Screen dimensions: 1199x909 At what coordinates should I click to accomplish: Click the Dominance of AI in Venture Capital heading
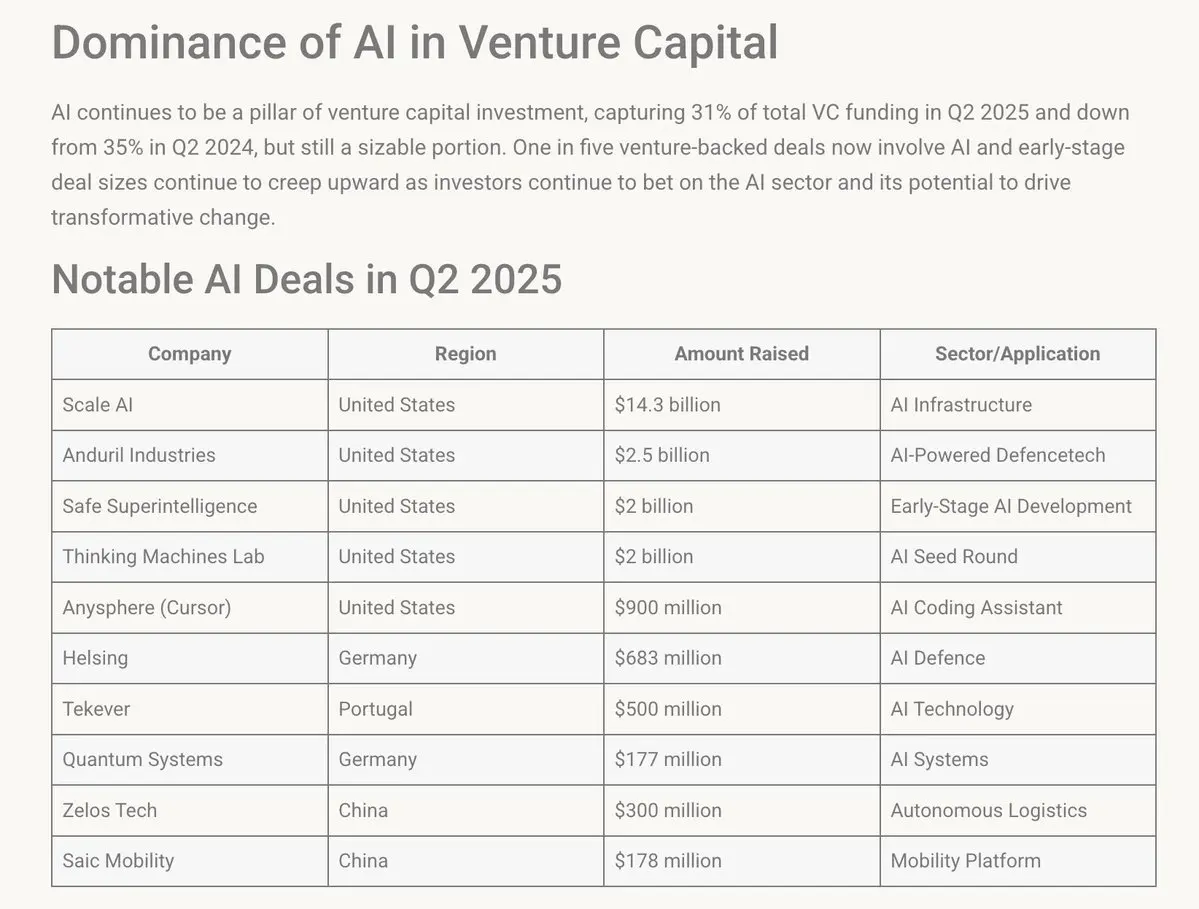pos(415,42)
